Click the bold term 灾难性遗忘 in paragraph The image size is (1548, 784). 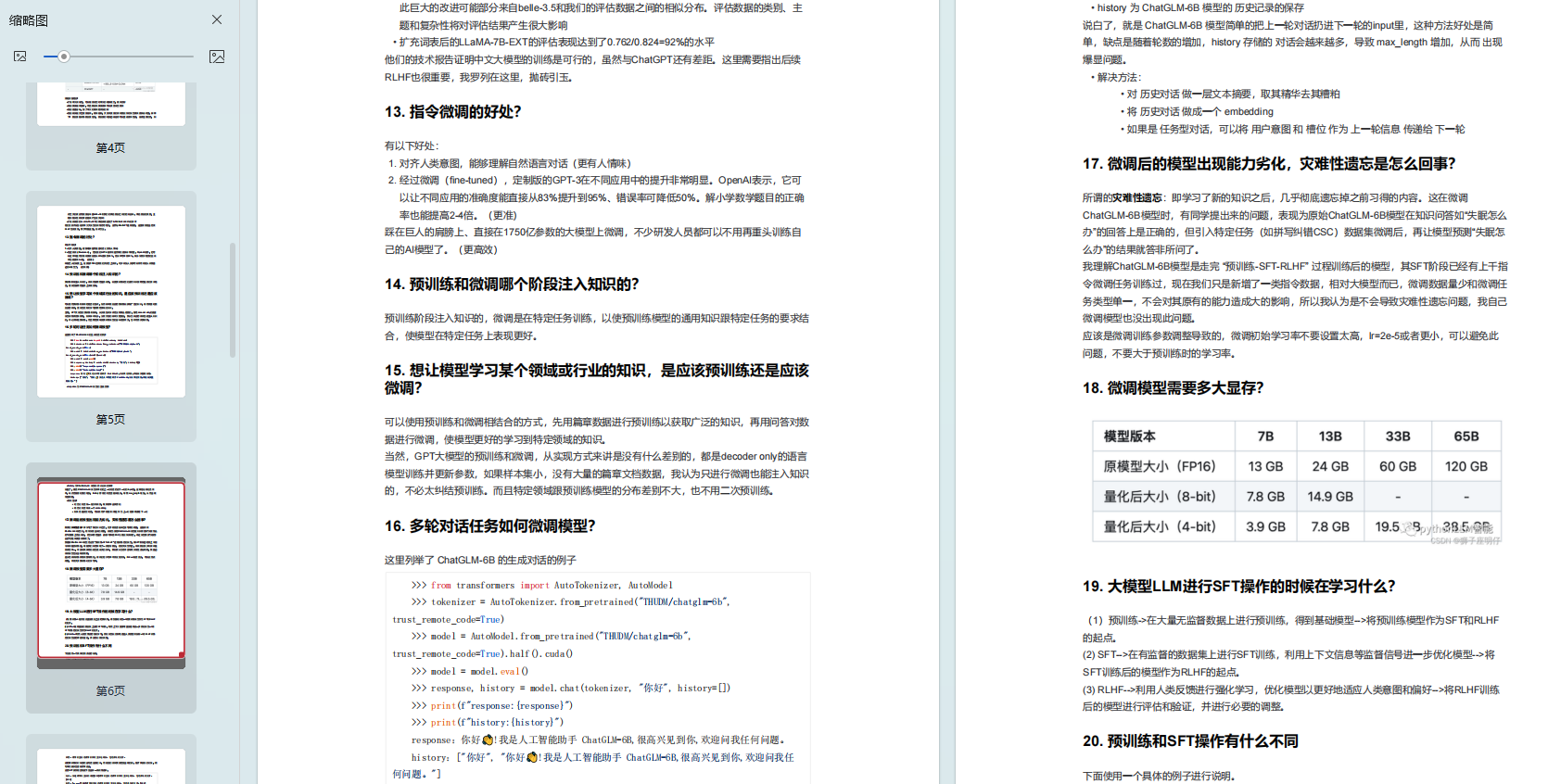[x=1136, y=198]
